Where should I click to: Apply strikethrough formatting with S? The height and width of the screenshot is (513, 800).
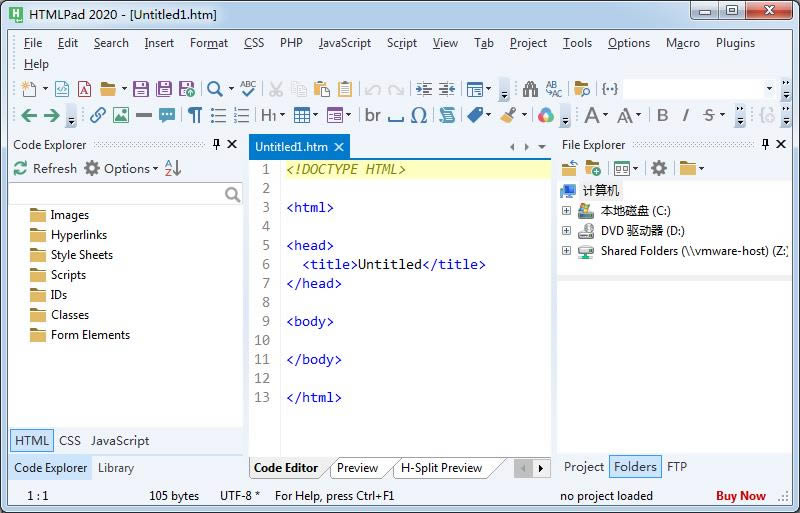(x=709, y=115)
